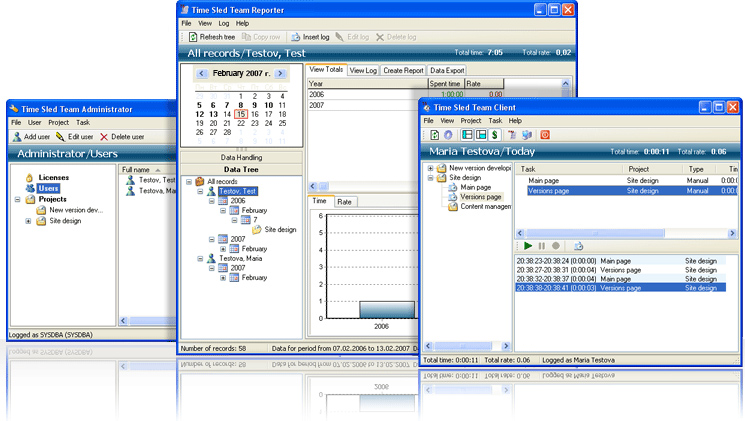
Task: Collapse Testov, Test node in Reporter tree
Action: pyautogui.click(x=200, y=191)
